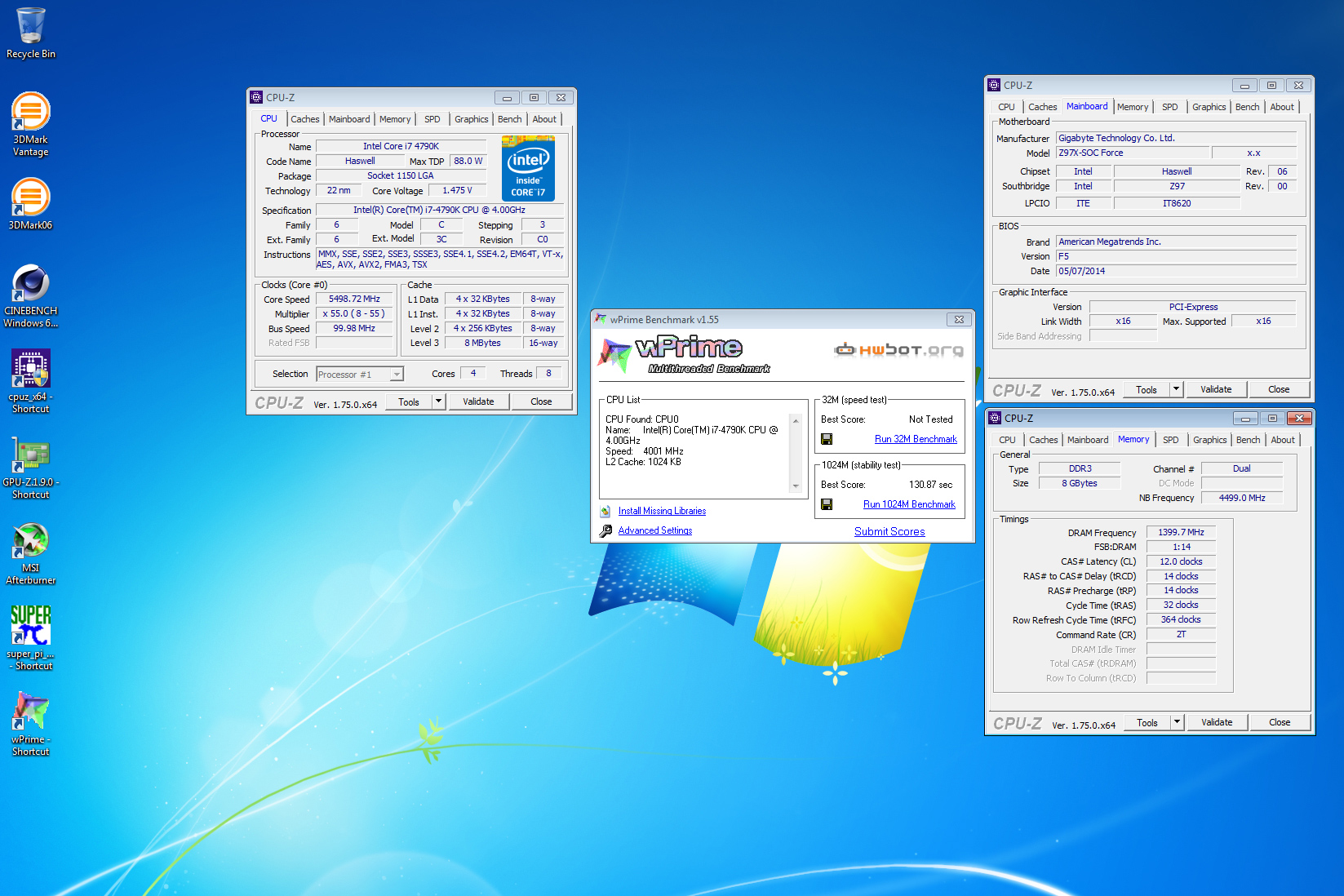1344x896 pixels.
Task: Open About tab in left CPU-Z window
Action: point(544,119)
